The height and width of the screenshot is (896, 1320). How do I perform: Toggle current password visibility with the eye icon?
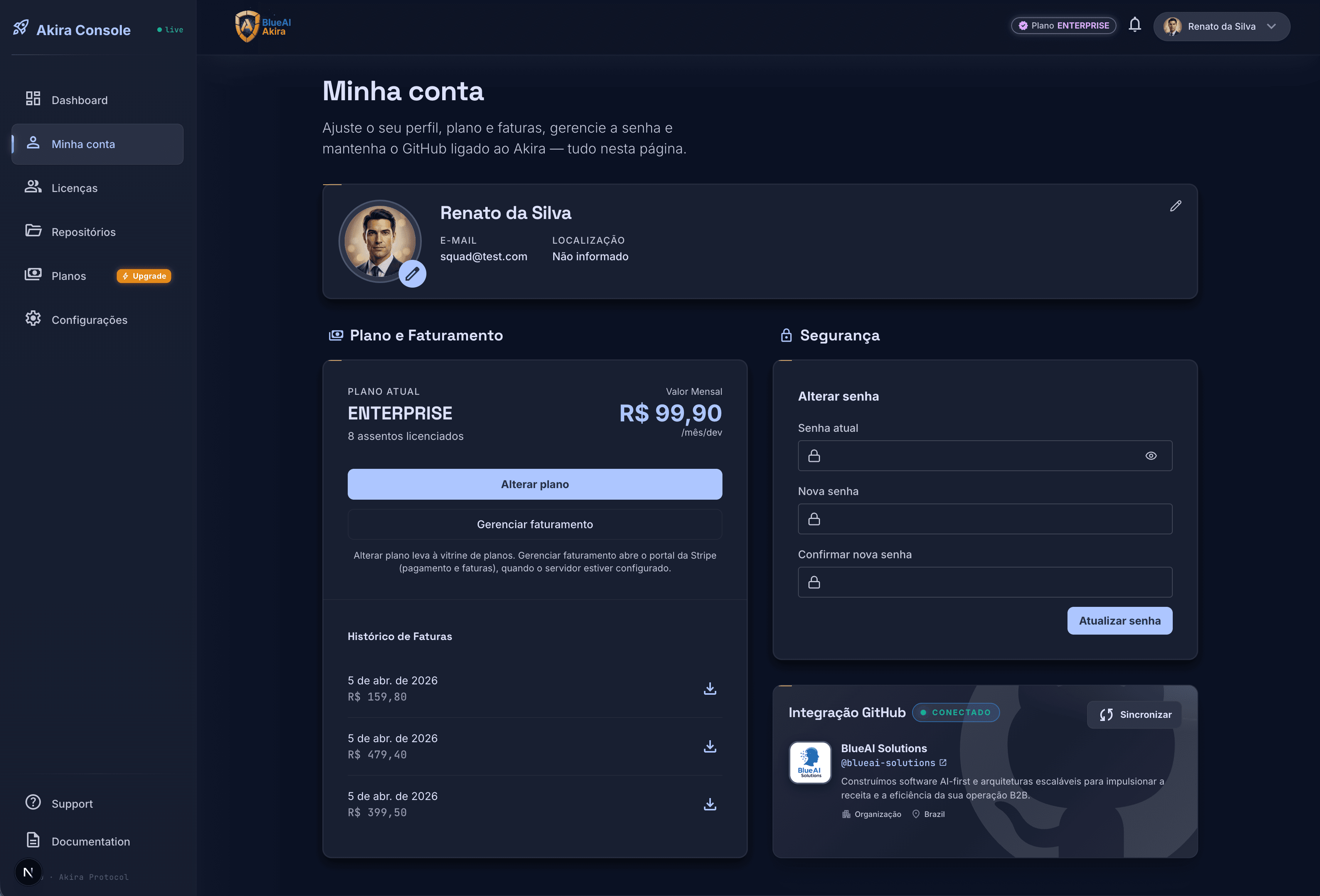1151,456
